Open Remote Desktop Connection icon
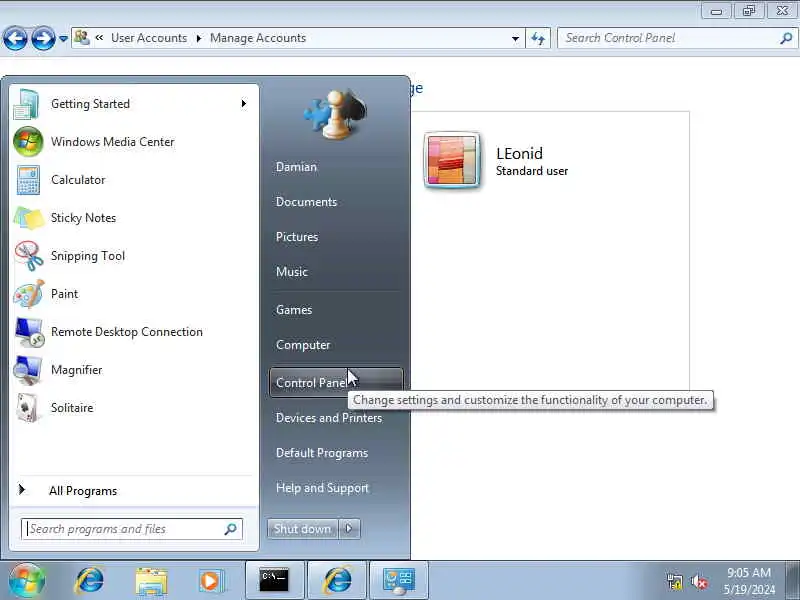The width and height of the screenshot is (800, 600). 29,332
